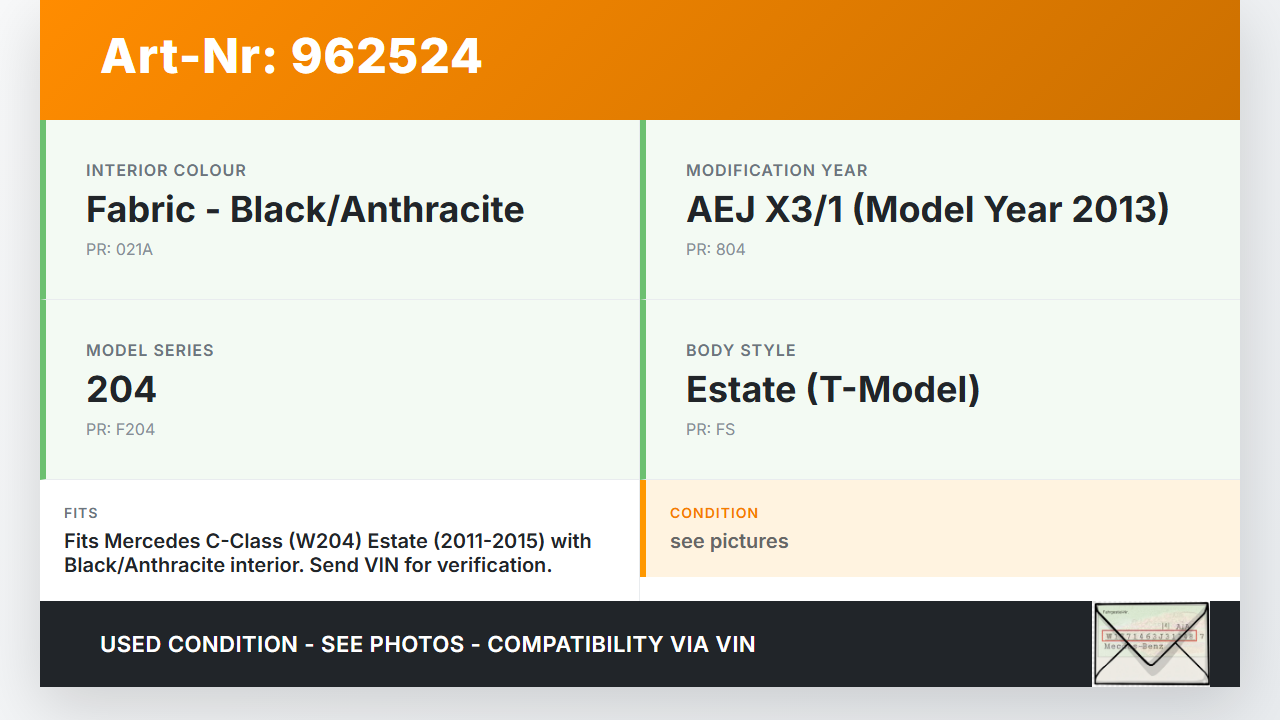Image resolution: width=1280 pixels, height=720 pixels.
Task: Select the 204 model series value
Action: (121, 390)
